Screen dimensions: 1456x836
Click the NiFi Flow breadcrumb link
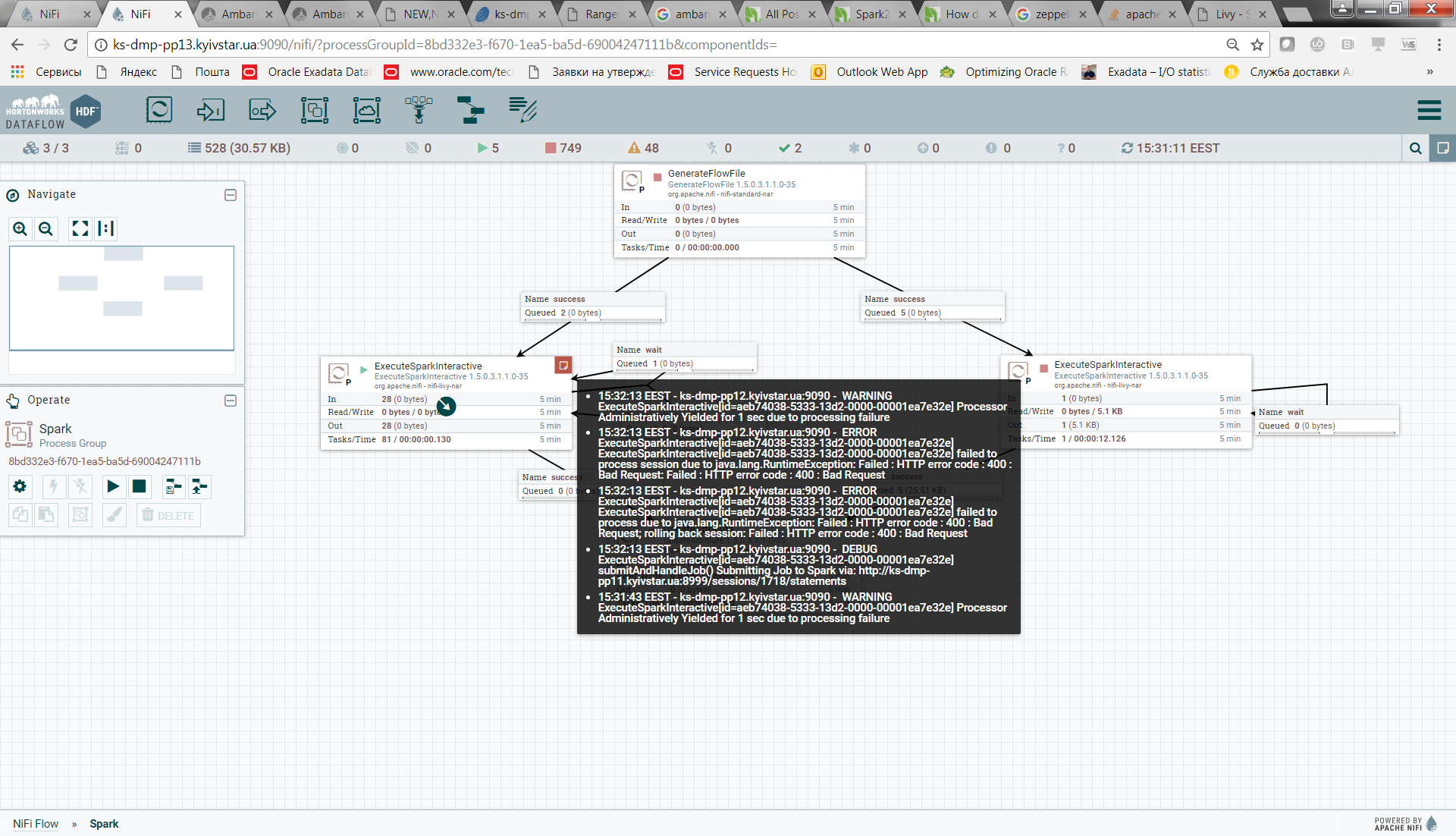pyautogui.click(x=36, y=824)
